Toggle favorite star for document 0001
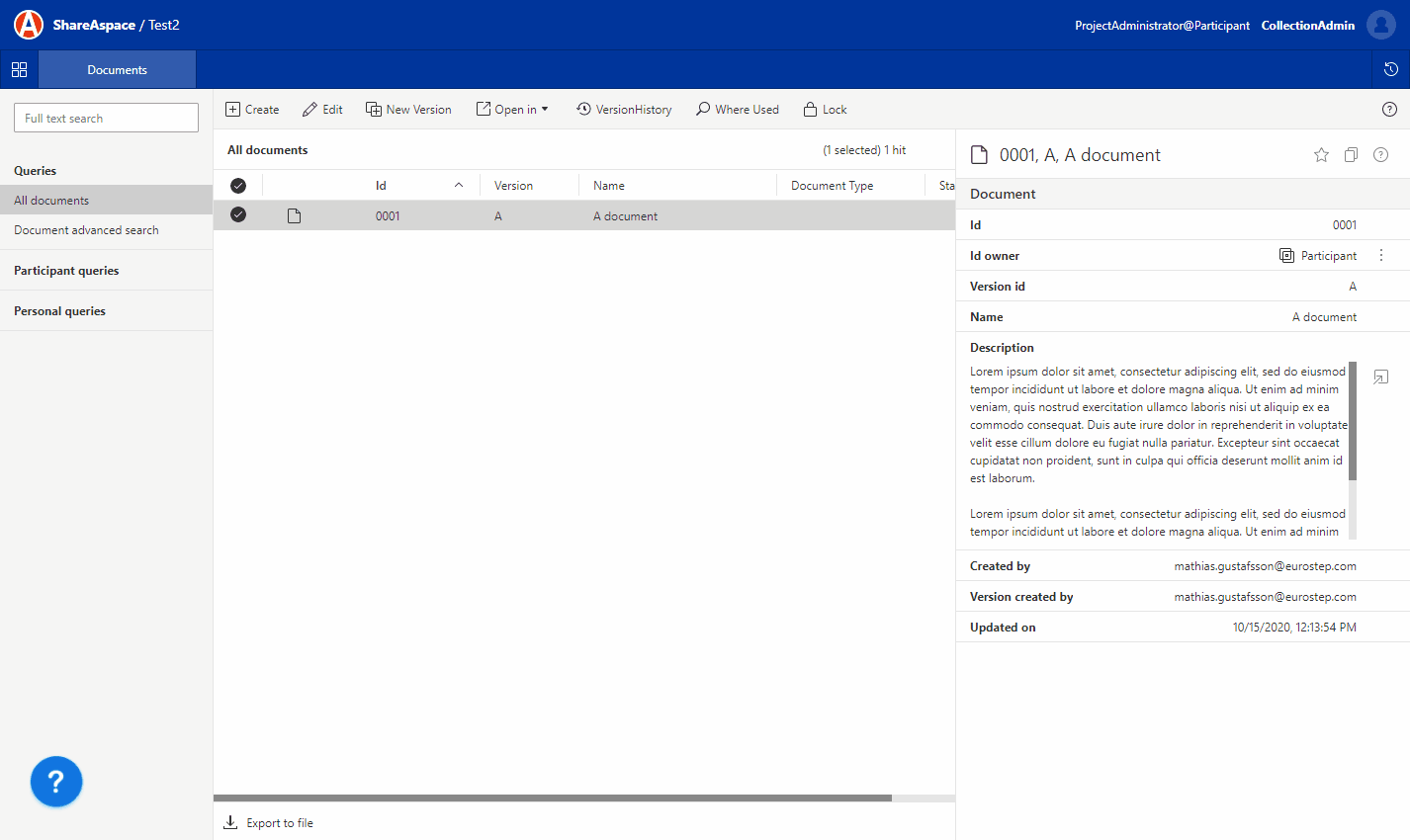This screenshot has height=840, width=1410. pyautogui.click(x=1321, y=154)
